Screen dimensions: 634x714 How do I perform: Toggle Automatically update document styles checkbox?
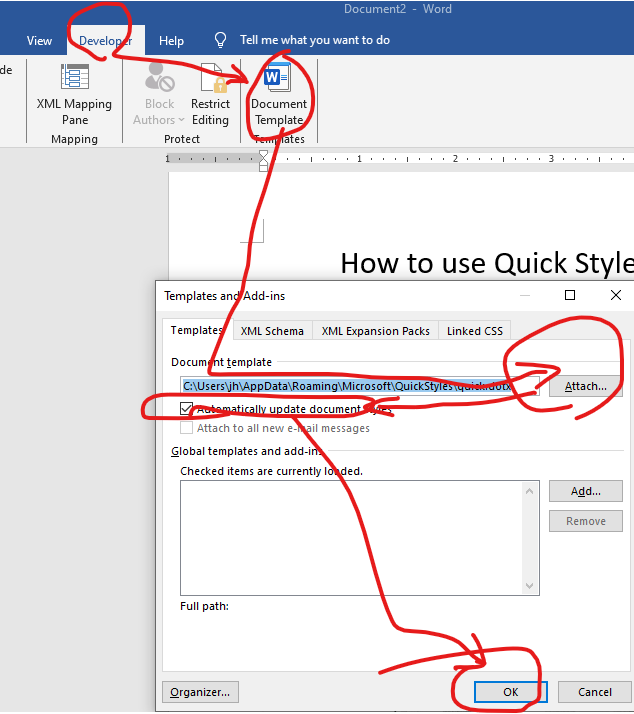point(186,408)
